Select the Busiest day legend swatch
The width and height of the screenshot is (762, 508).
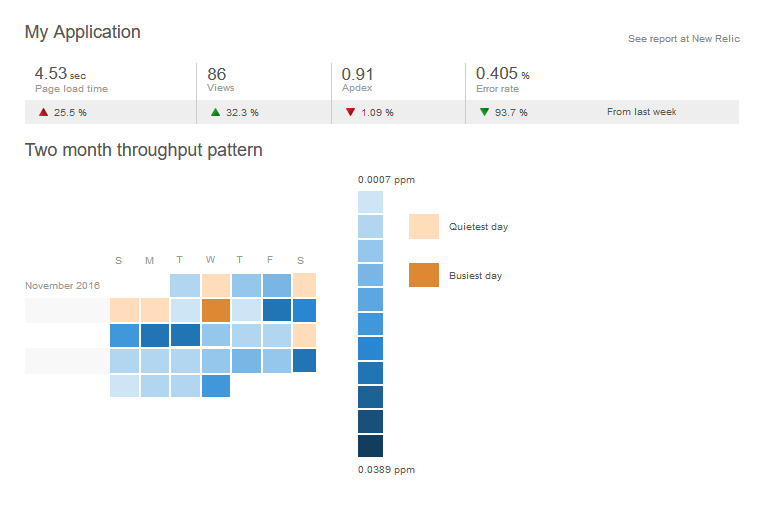pos(424,275)
